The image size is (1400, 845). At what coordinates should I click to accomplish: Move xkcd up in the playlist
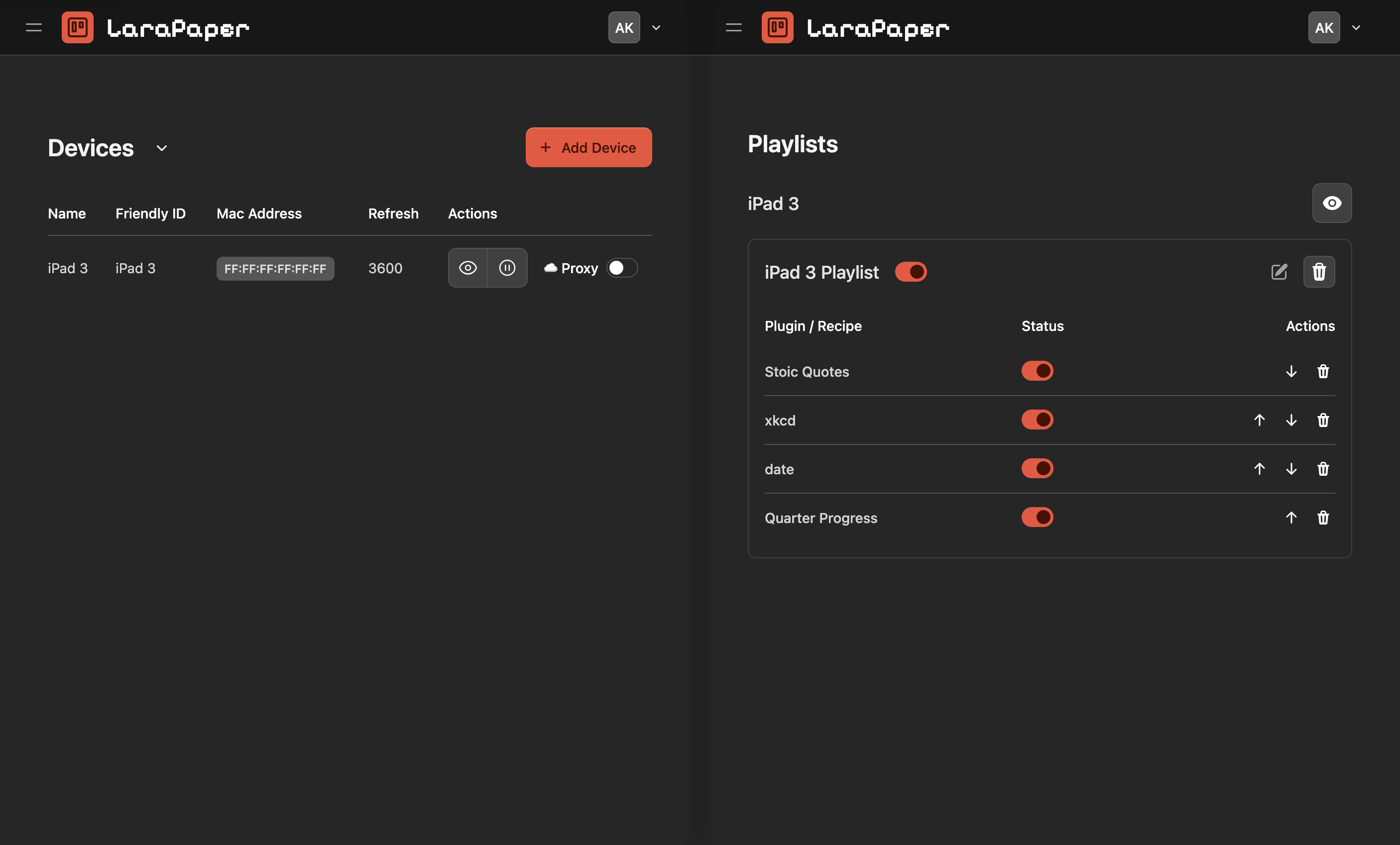coord(1259,420)
